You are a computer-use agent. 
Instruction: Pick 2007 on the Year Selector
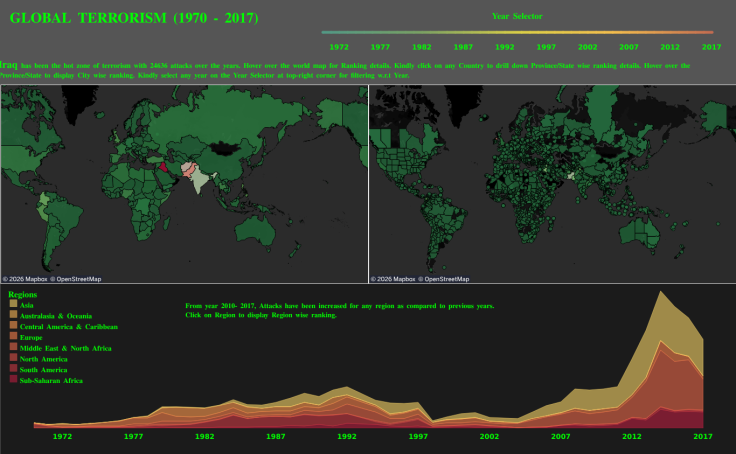[x=629, y=46]
